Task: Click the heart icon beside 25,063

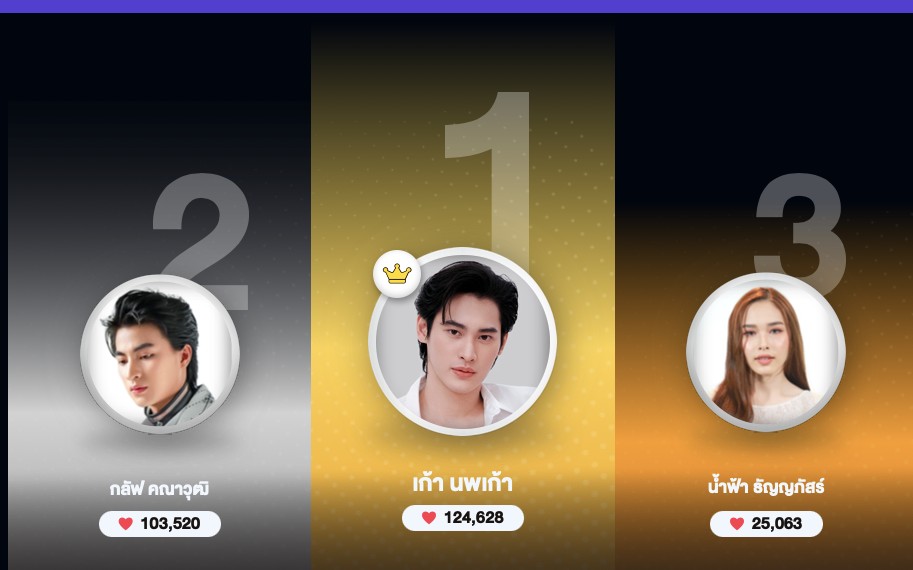Action: point(737,523)
